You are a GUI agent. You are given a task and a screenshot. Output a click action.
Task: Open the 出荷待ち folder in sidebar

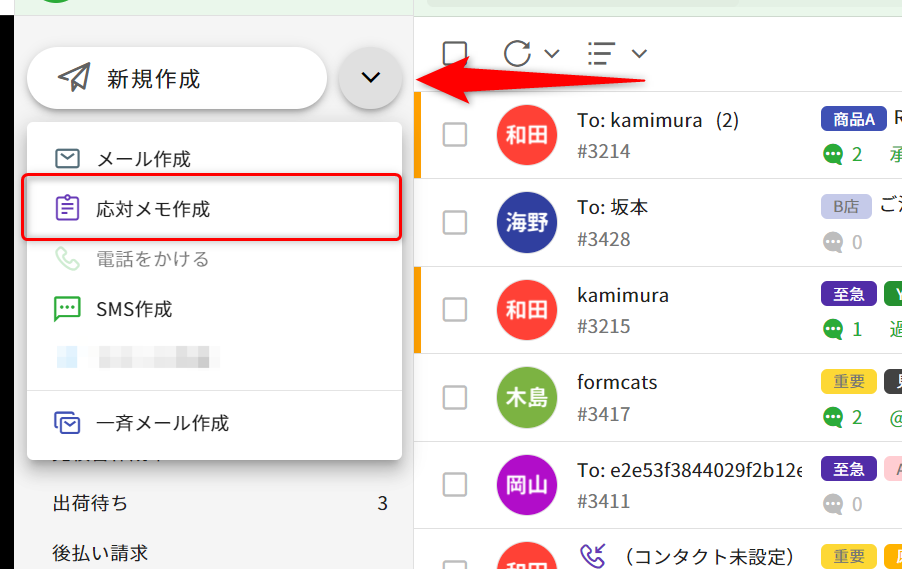[x=90, y=503]
